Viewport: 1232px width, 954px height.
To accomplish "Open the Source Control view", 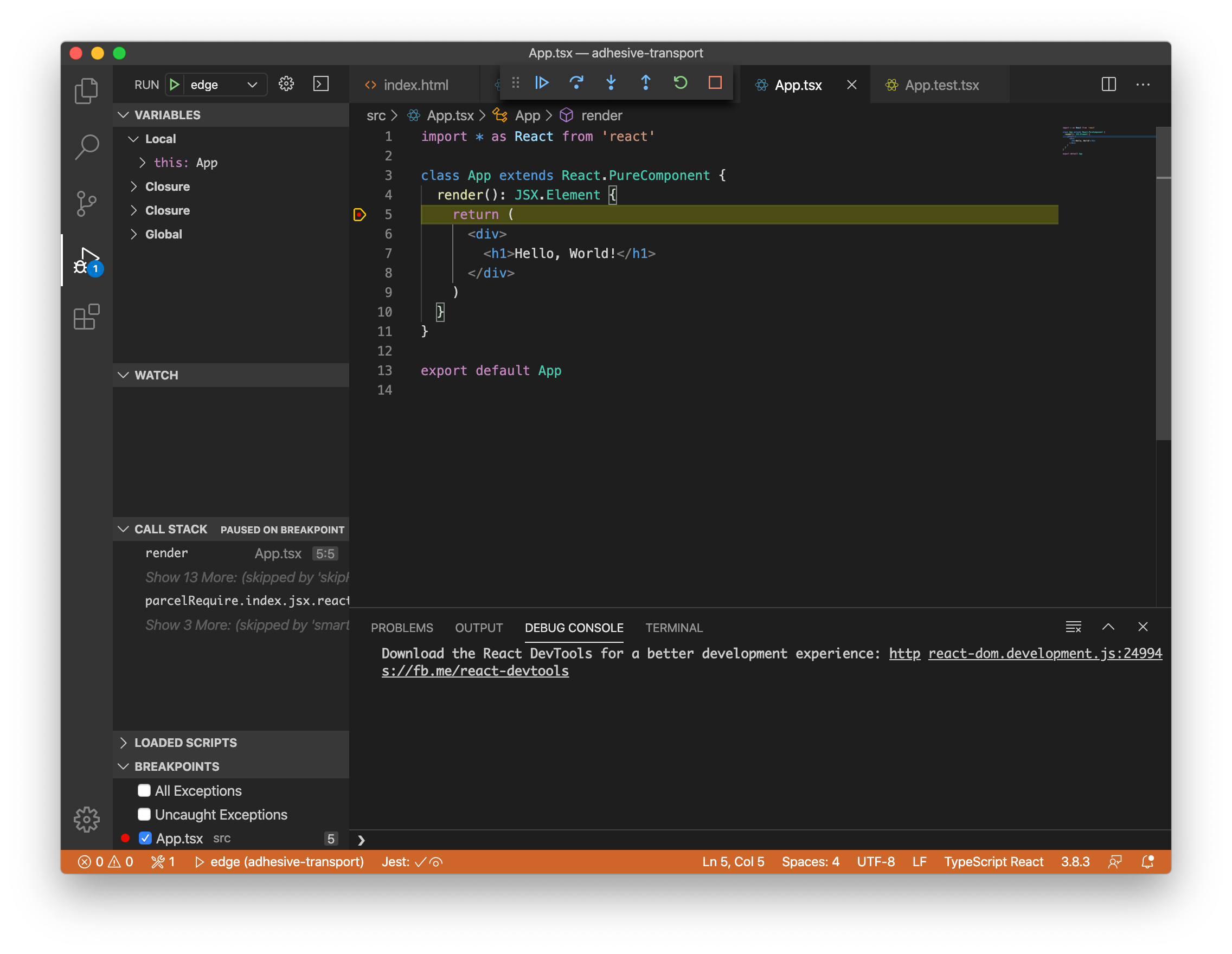I will 86,203.
